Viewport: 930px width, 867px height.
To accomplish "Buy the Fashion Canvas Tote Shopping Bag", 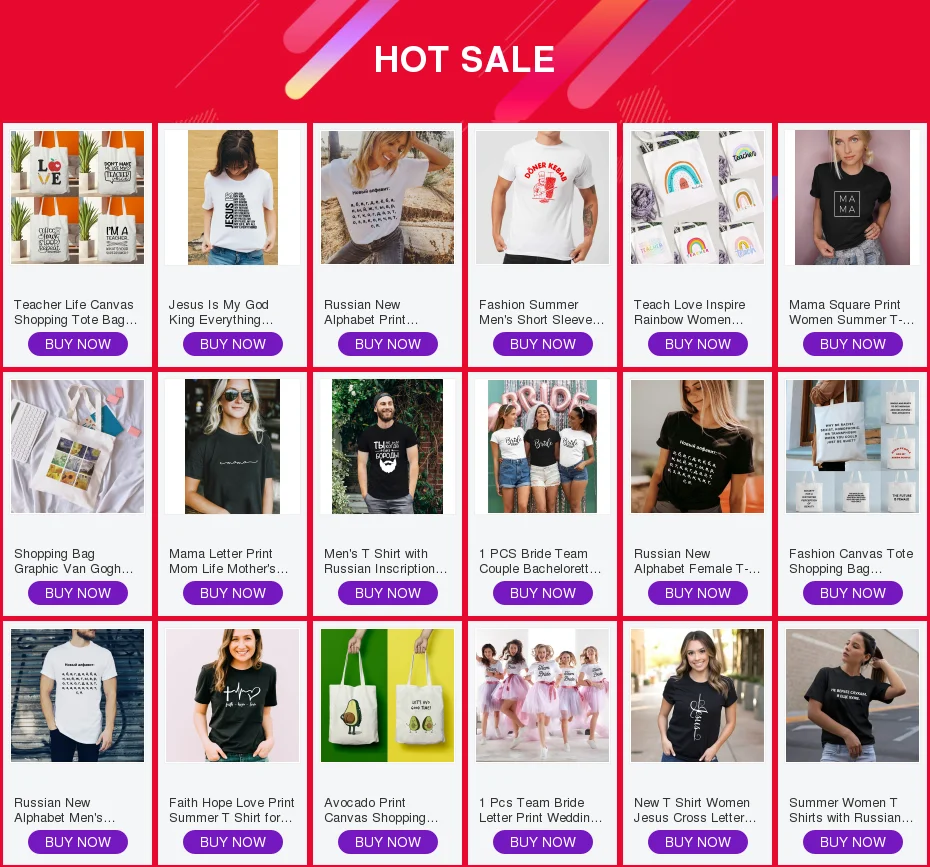I will click(853, 593).
